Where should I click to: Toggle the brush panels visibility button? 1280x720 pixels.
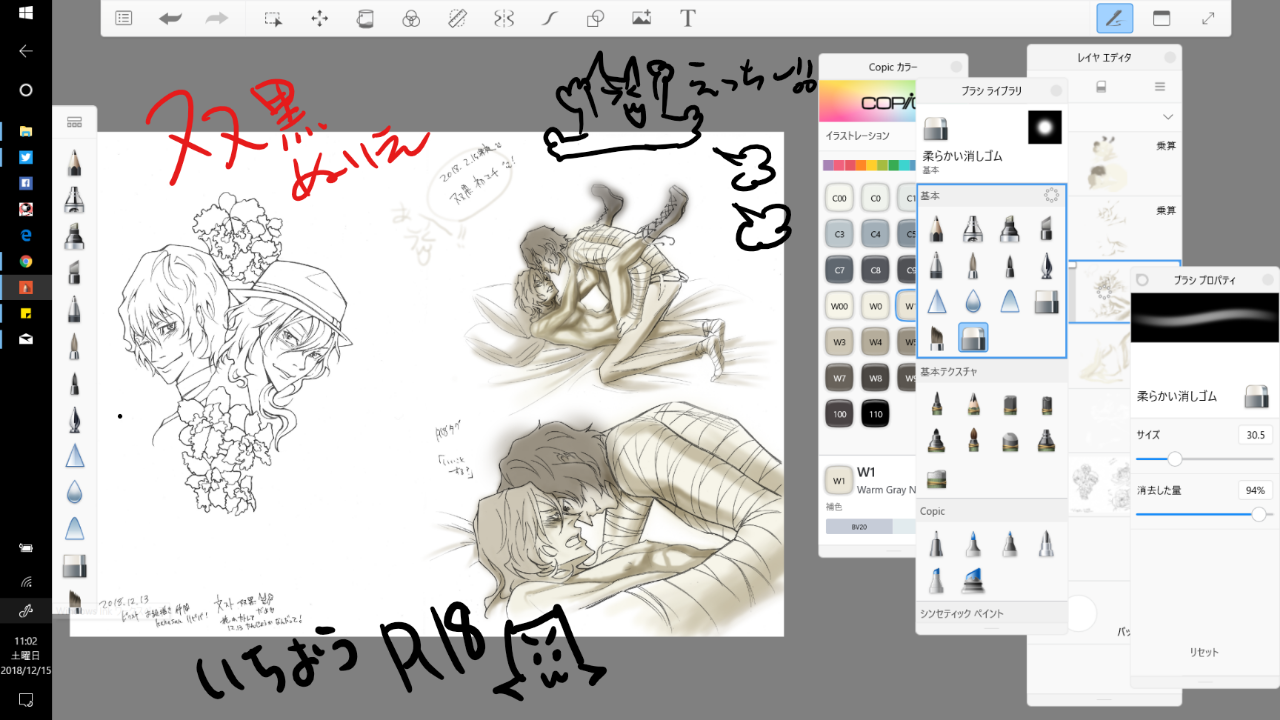coord(1114,18)
